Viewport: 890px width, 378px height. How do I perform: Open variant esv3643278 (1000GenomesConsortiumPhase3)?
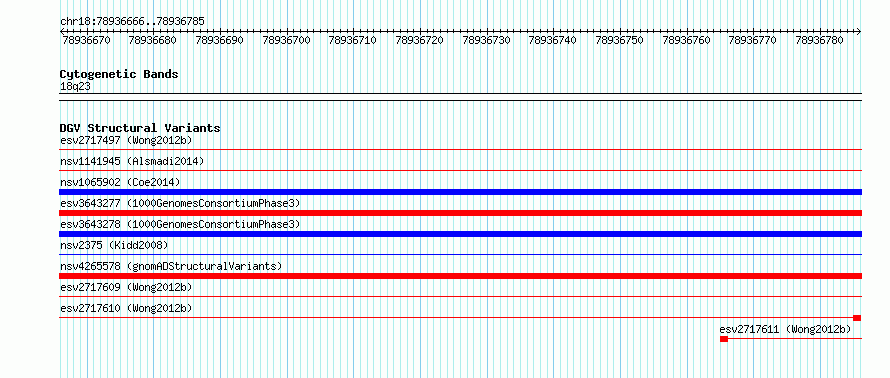(x=180, y=224)
